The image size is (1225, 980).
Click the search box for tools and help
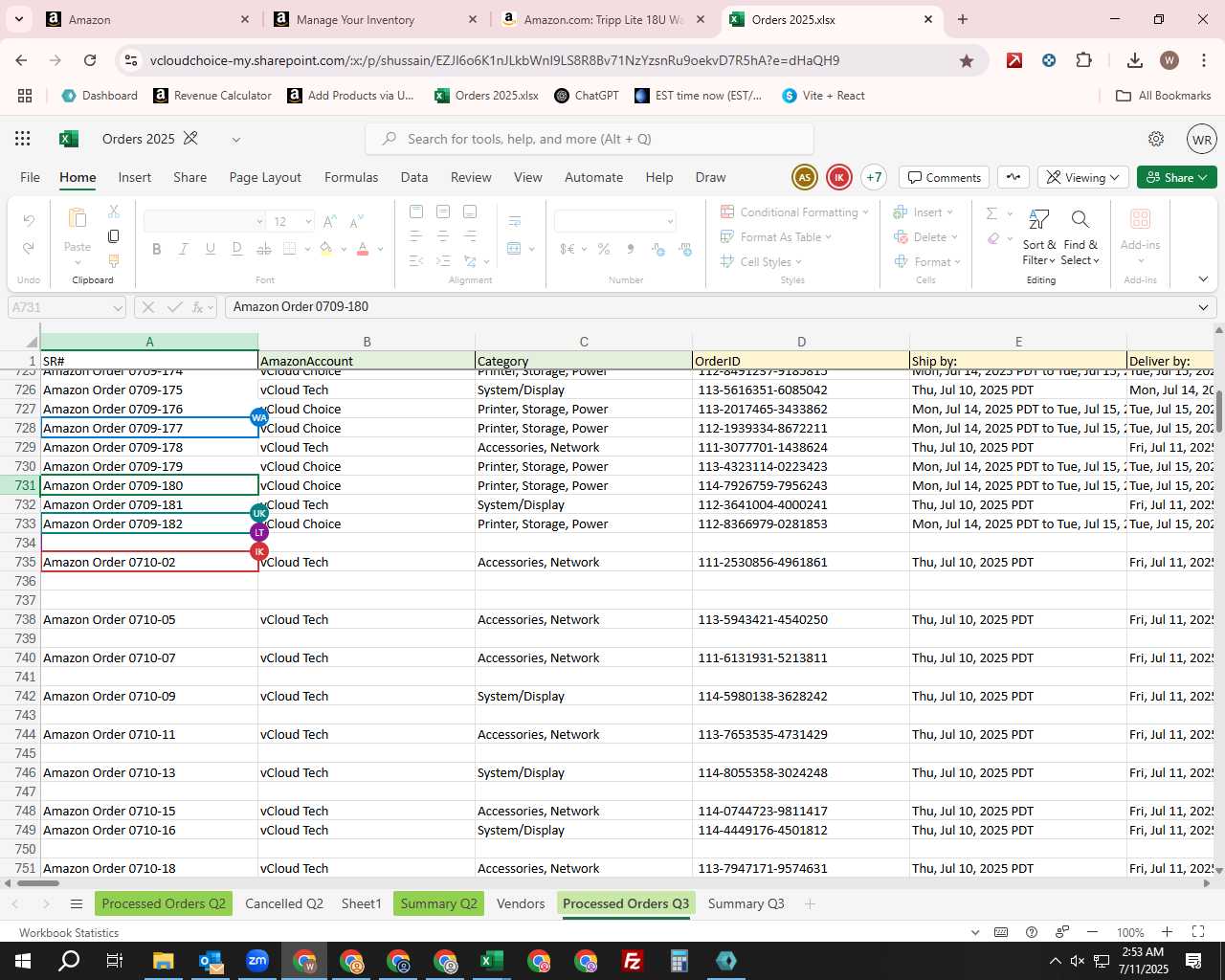590,139
